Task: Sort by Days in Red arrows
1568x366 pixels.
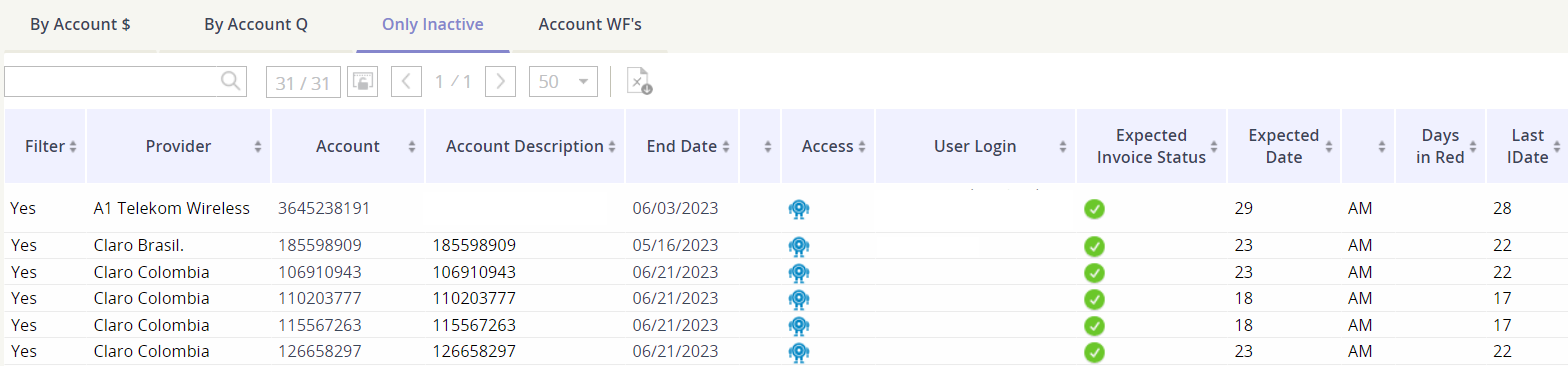Action: click(1474, 147)
